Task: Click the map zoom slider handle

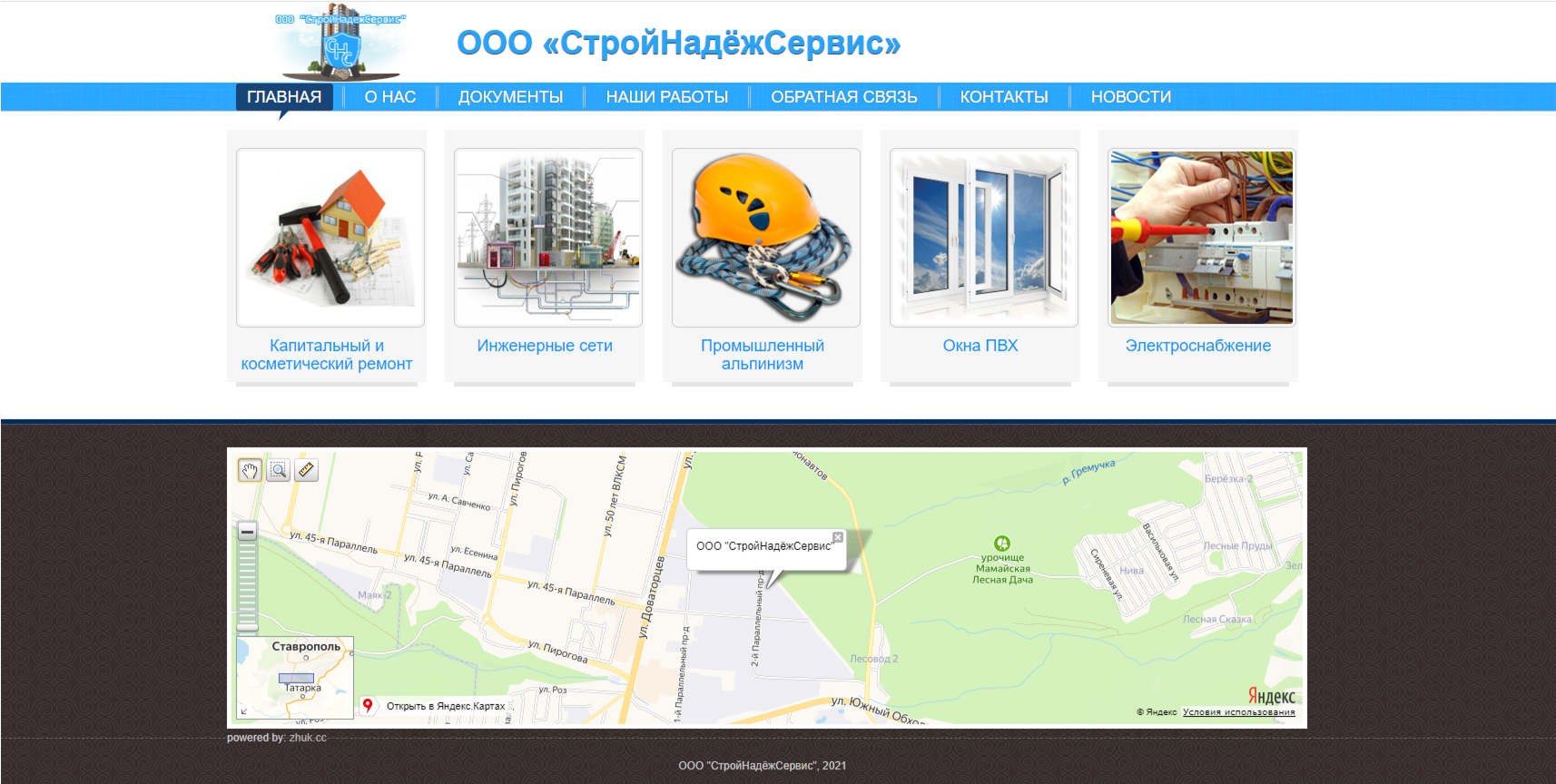Action: coord(247,627)
